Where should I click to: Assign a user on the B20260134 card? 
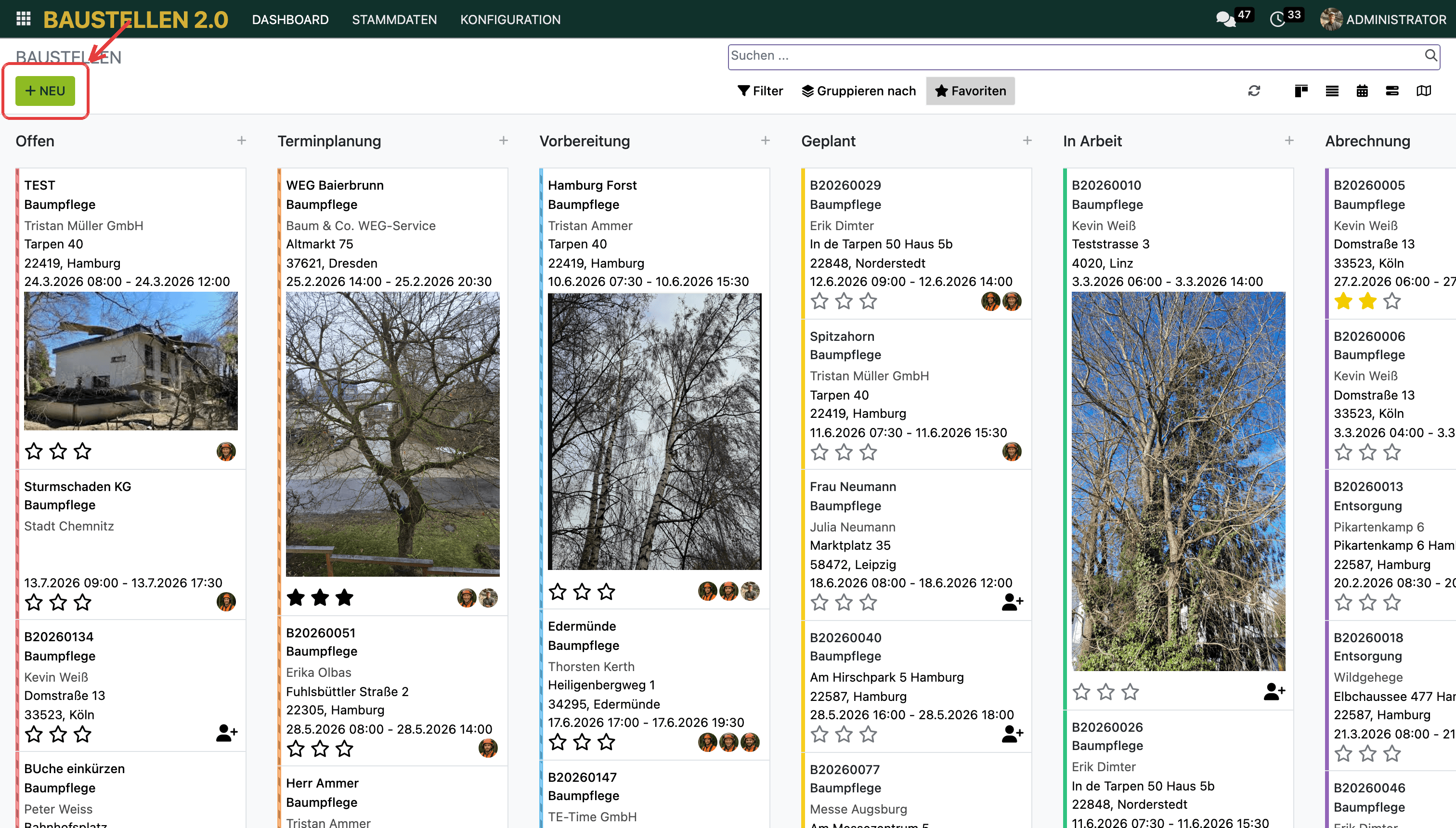pyautogui.click(x=226, y=733)
